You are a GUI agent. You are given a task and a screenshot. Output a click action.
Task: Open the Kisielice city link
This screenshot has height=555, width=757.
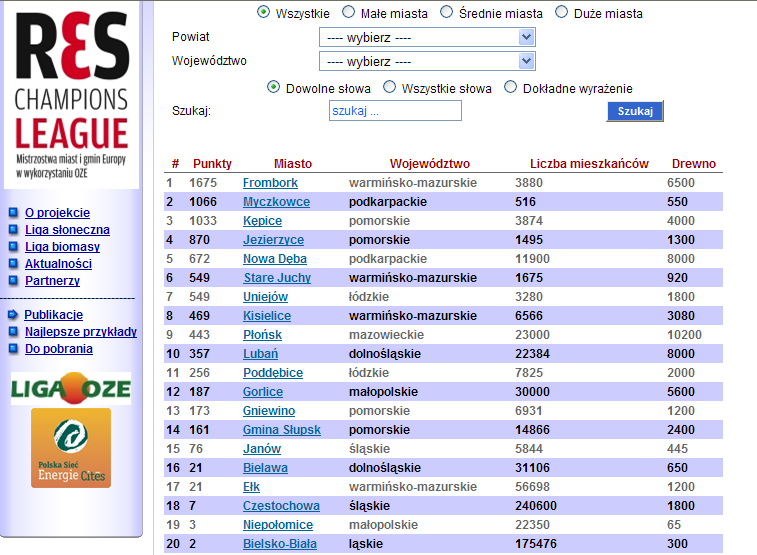click(x=266, y=316)
